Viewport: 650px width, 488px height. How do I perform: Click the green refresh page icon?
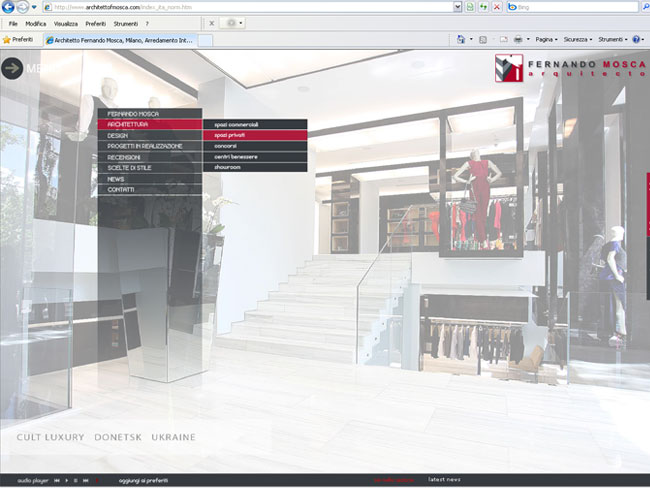pos(483,7)
